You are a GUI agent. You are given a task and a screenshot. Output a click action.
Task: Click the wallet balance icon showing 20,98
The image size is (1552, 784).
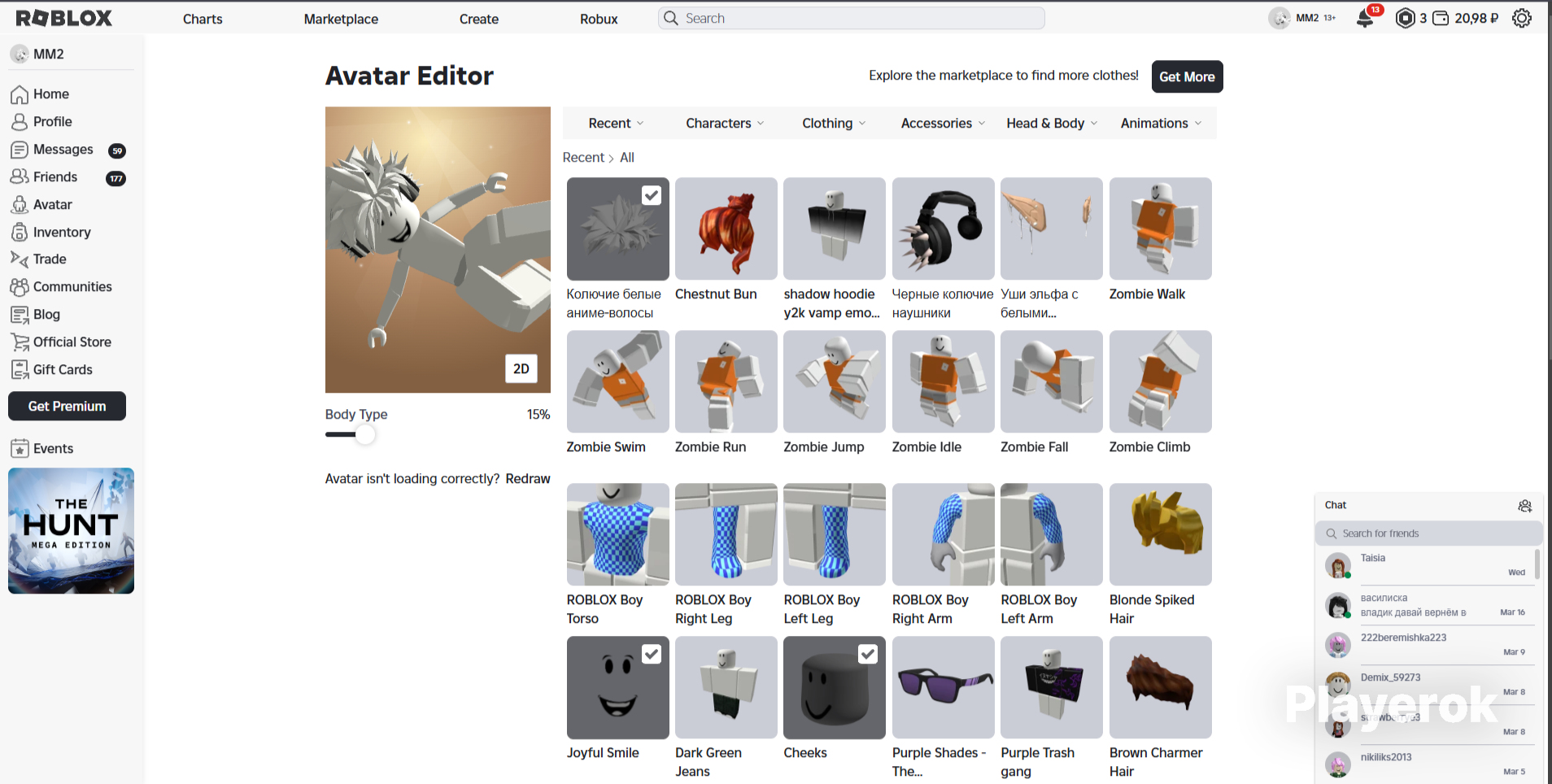(1441, 18)
